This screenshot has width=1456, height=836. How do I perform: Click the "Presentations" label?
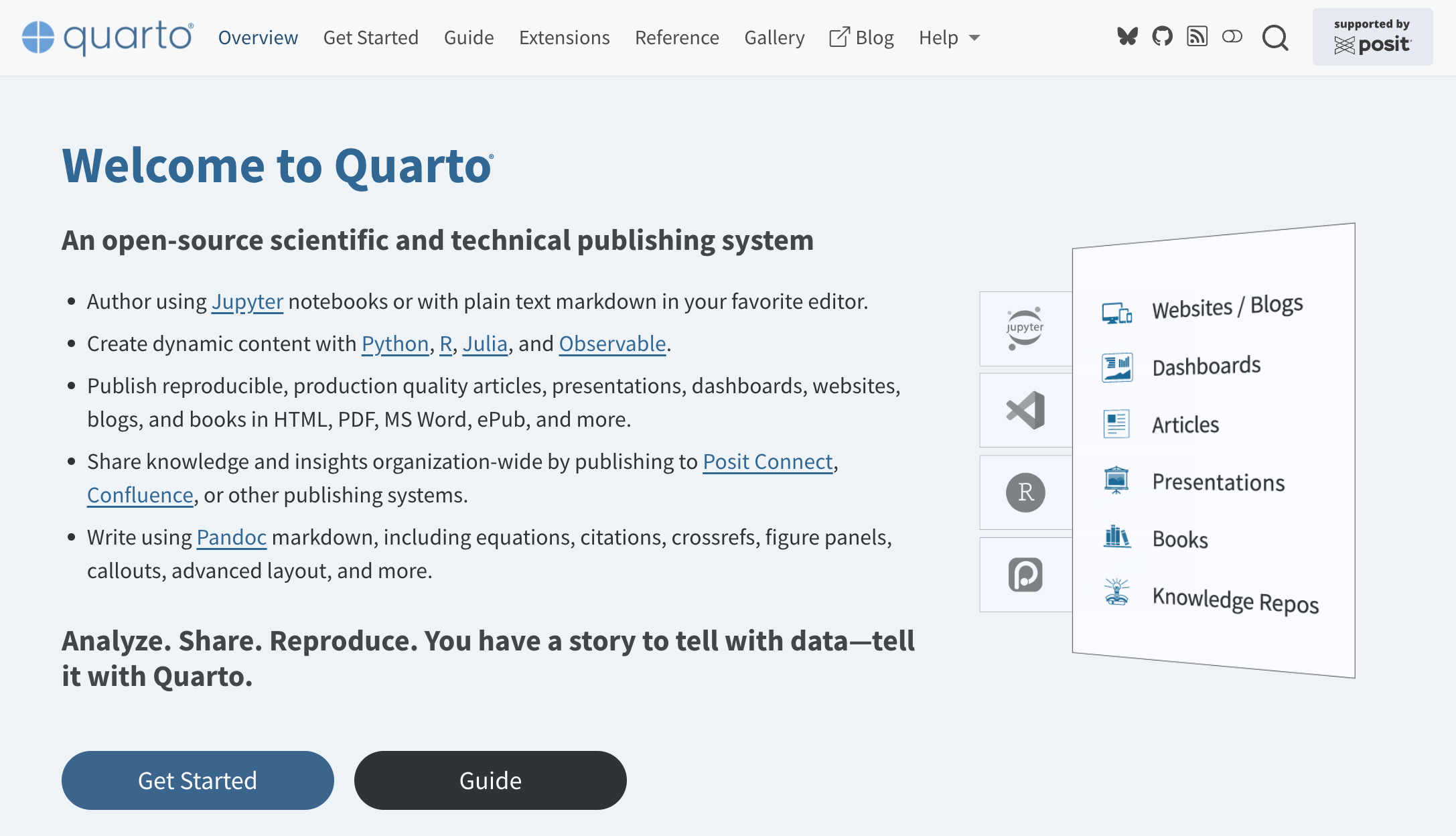point(1218,482)
